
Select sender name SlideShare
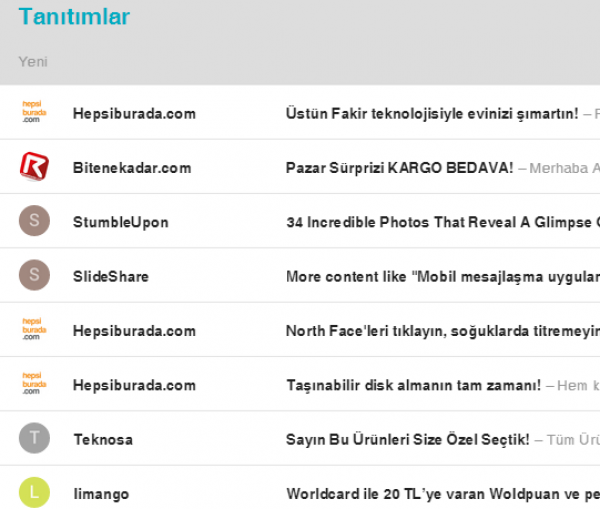click(111, 277)
